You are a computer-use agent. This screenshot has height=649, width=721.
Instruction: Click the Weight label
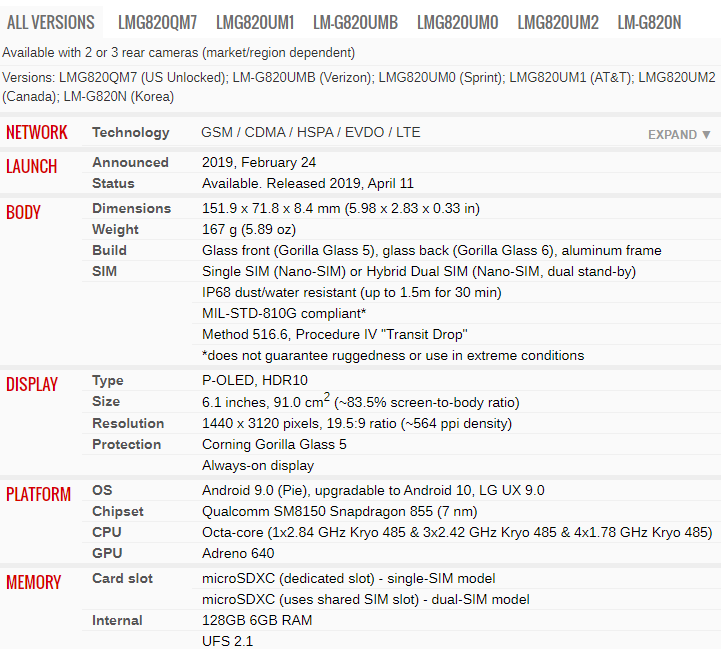click(115, 230)
